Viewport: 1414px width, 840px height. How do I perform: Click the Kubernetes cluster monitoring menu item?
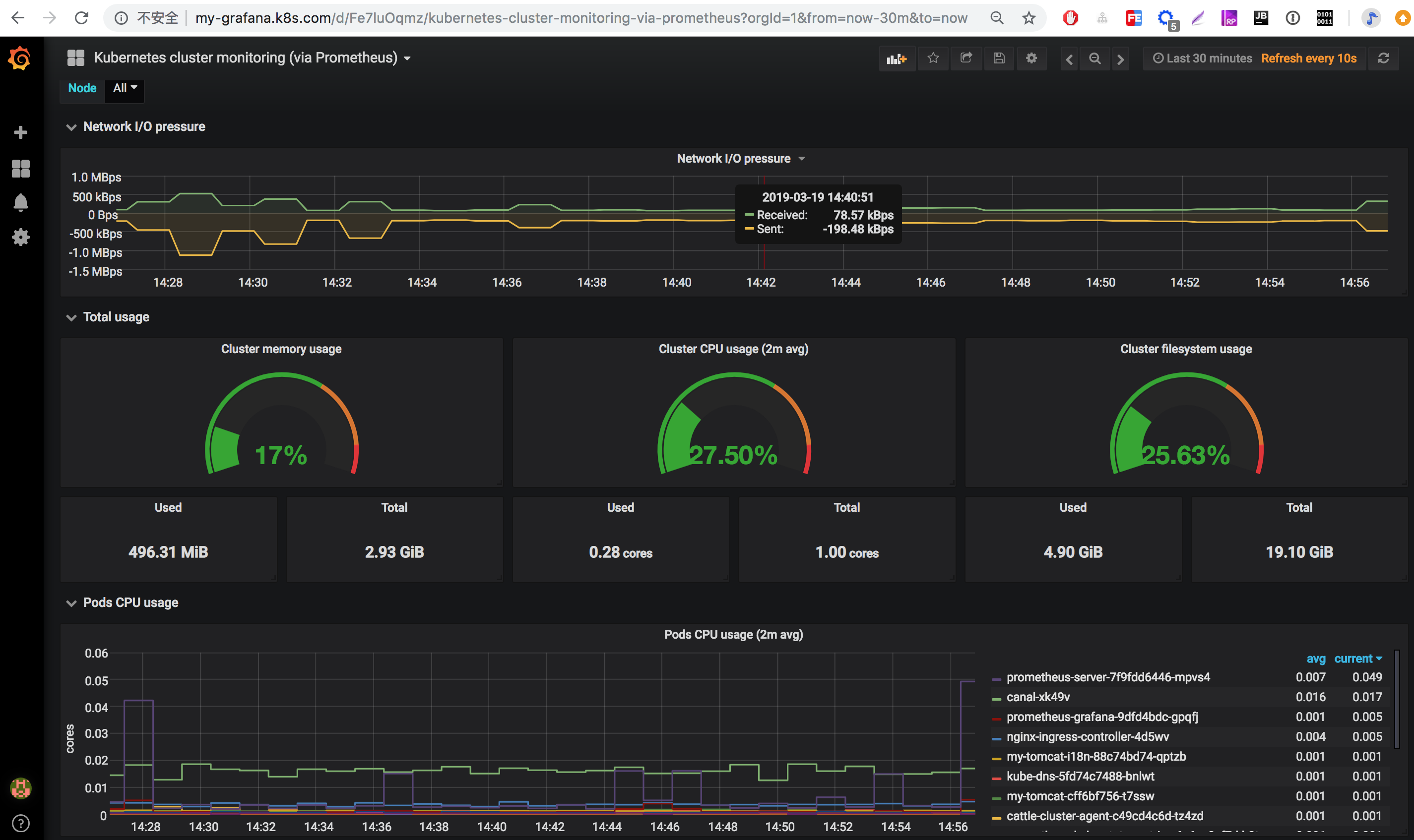pos(245,57)
